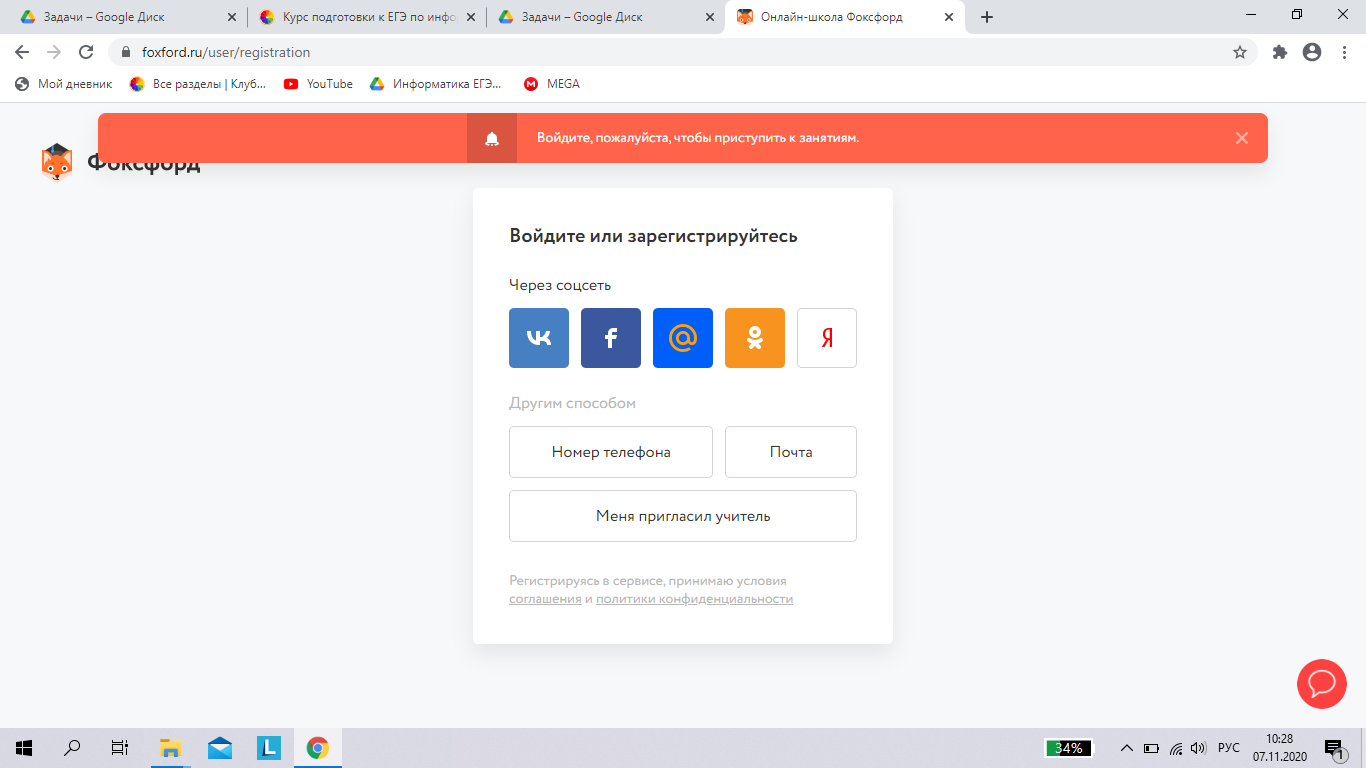Screen dimensions: 1366x768
Task: Click the bell icon in the banner
Action: [x=492, y=138]
